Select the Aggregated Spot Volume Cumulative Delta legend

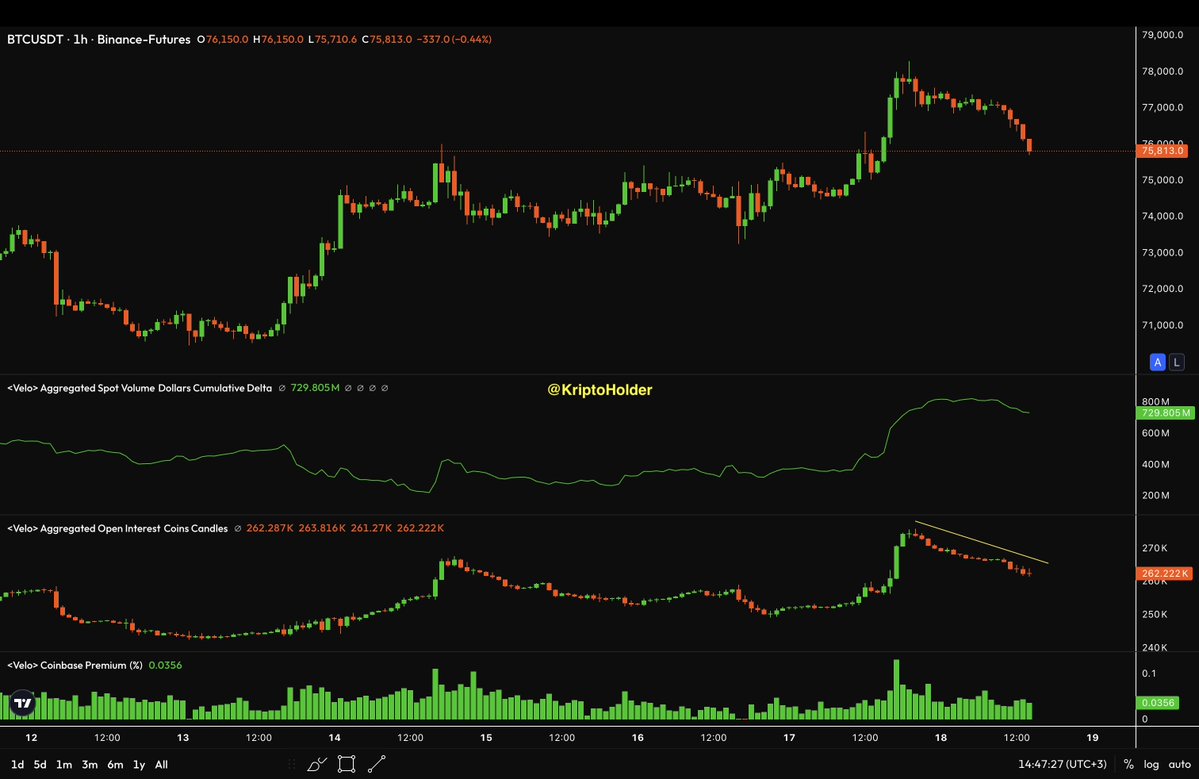point(140,388)
